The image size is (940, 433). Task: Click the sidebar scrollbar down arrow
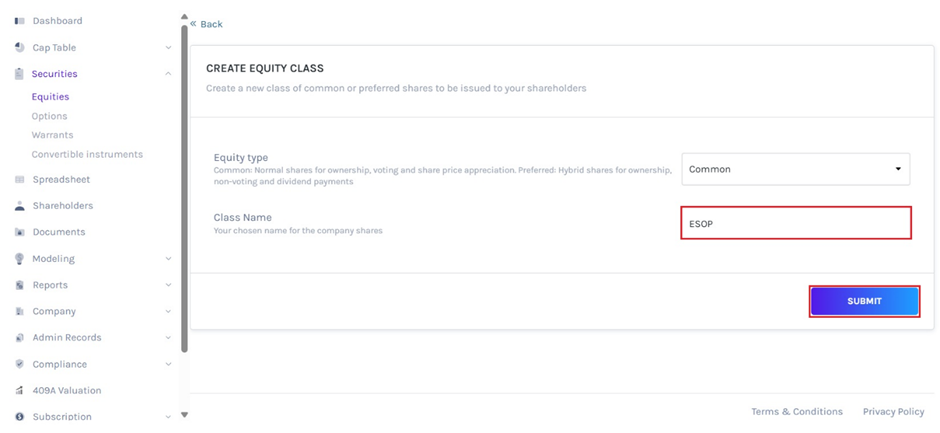point(184,415)
